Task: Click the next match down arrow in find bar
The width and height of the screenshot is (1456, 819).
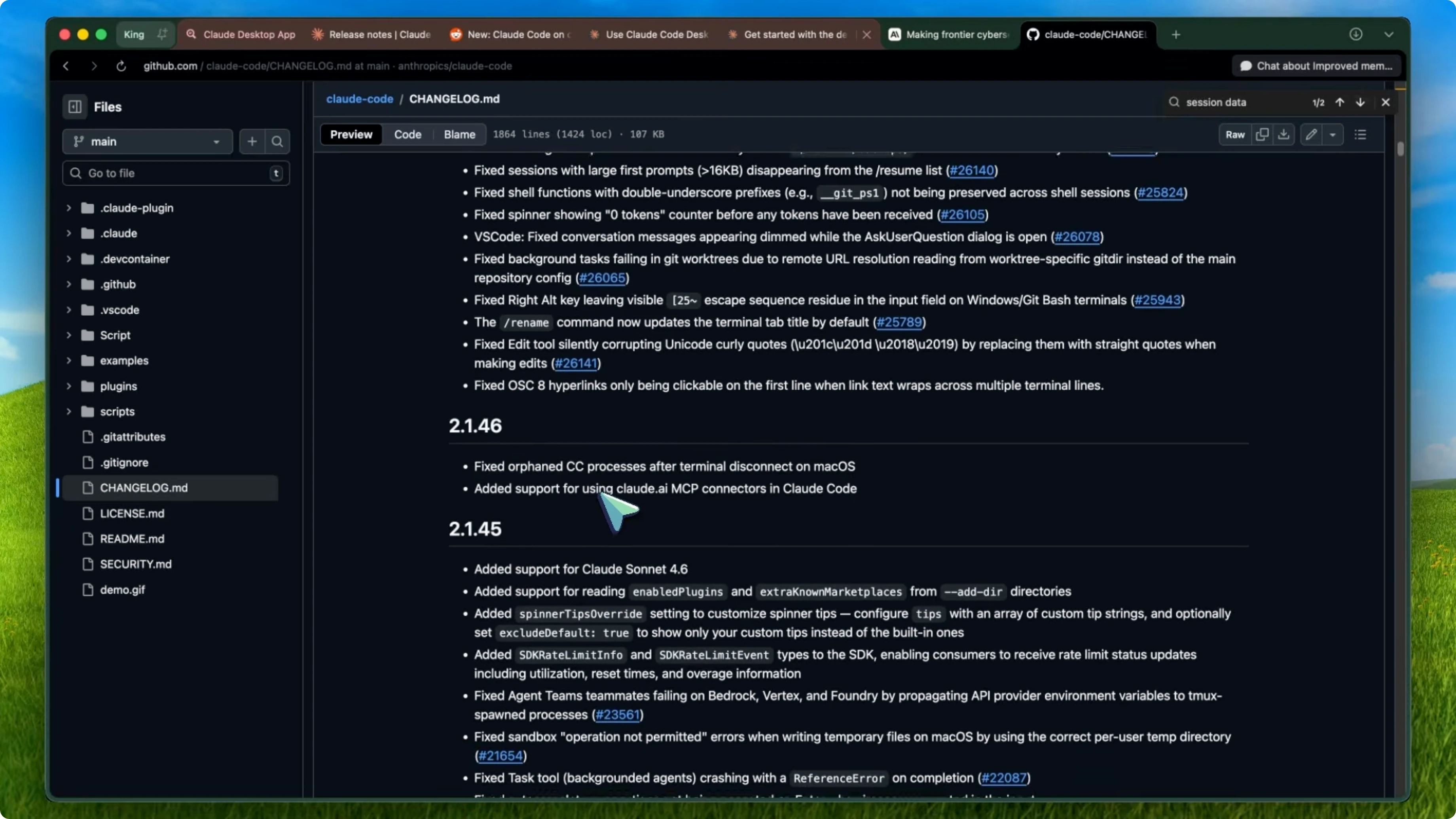Action: point(1360,102)
